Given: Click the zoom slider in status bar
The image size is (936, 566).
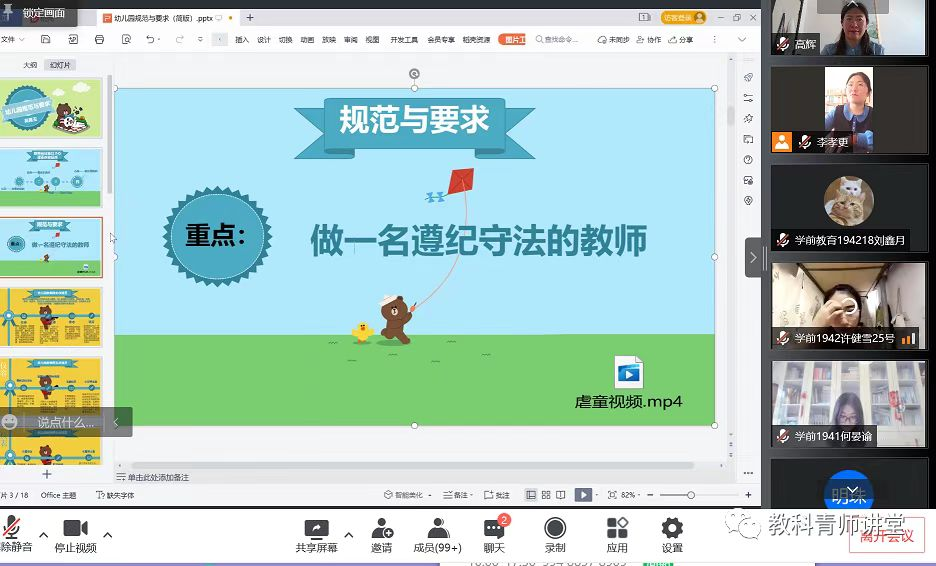Looking at the screenshot, I should (x=690, y=495).
